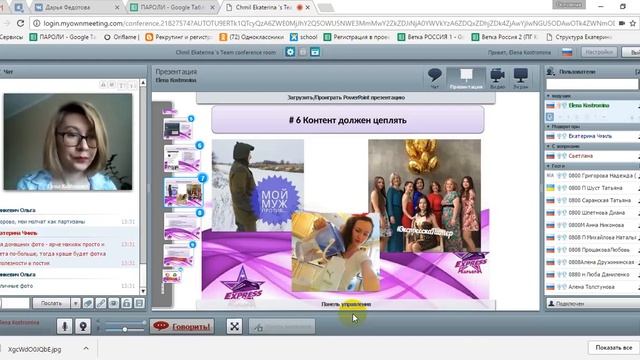Open the Панель управления bar
The height and width of the screenshot is (360, 640).
pos(346,304)
